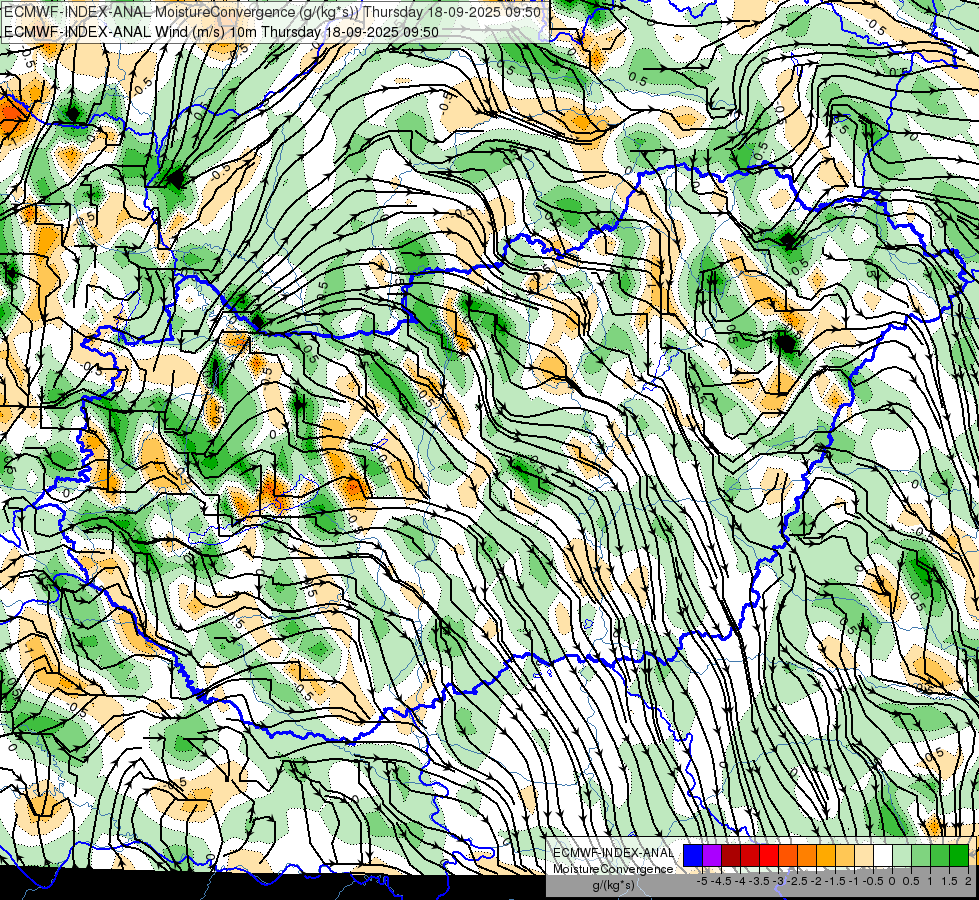Click the blue legend color swatch
Viewport: 979px width, 900px height.
(x=693, y=855)
